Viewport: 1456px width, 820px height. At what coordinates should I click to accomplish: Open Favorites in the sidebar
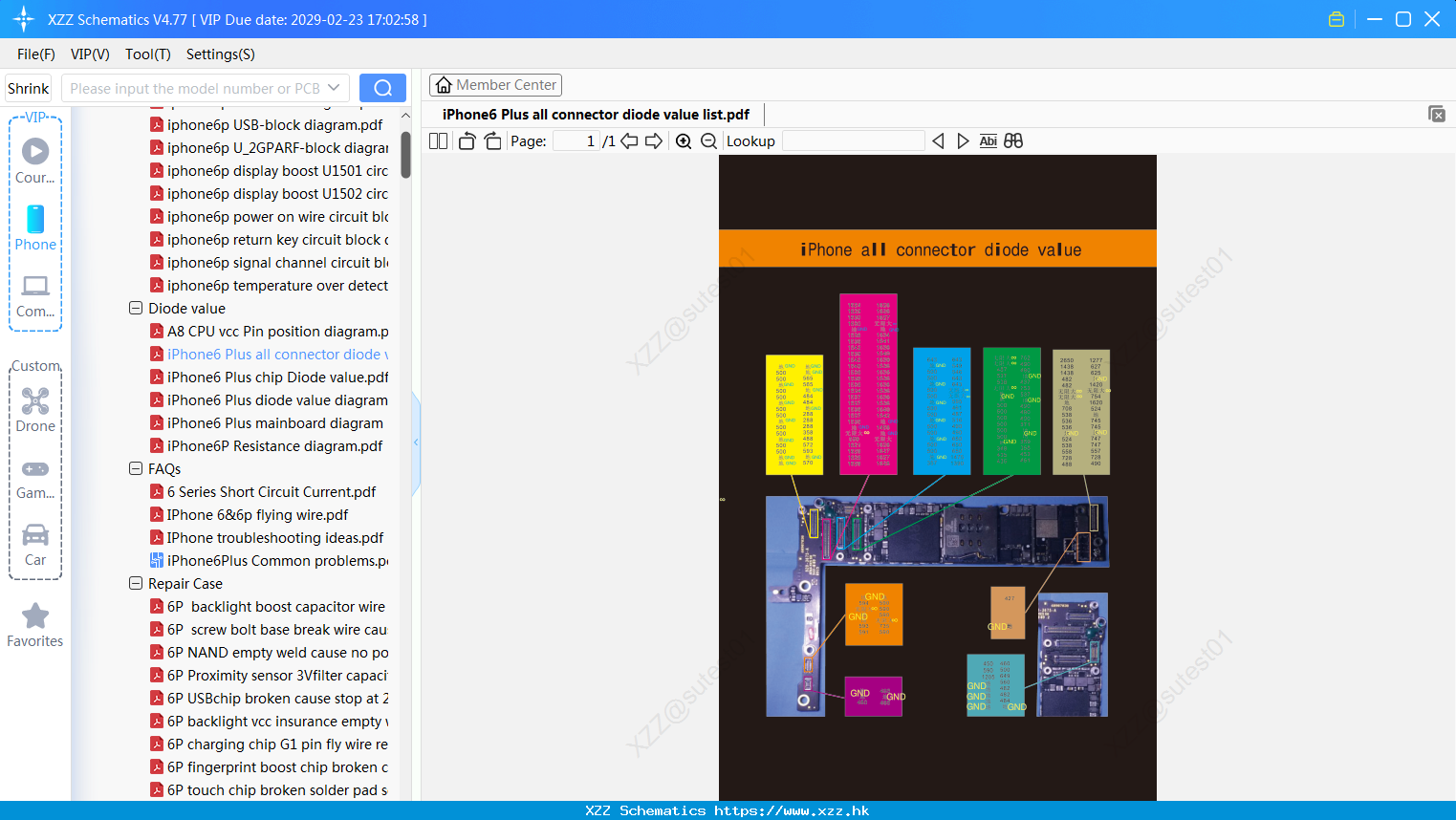coord(35,626)
